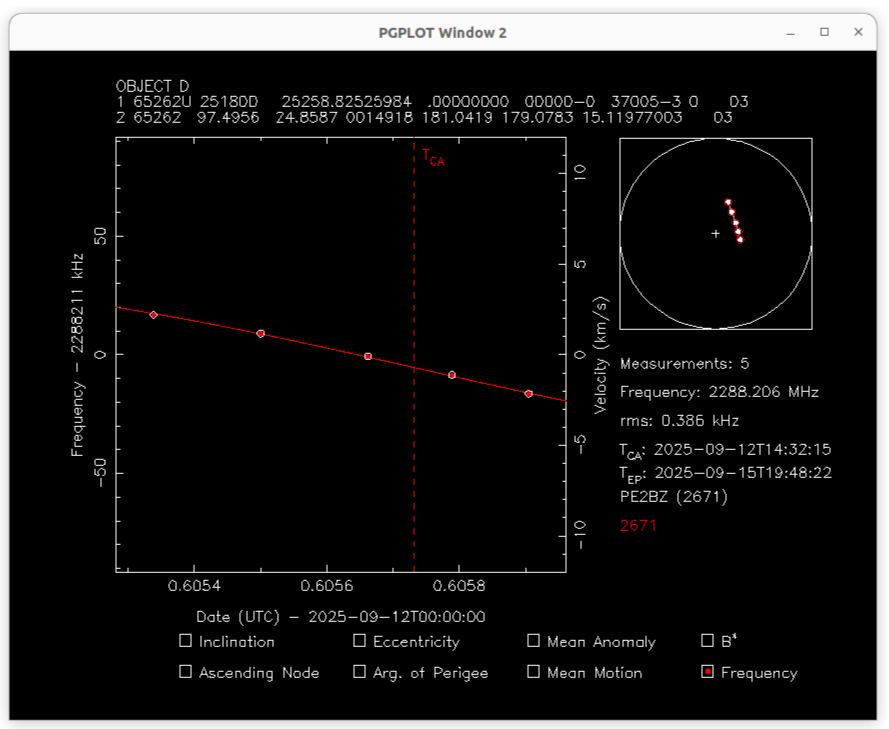Maximize the PGPLOT window
The height and width of the screenshot is (729, 889).
824,32
